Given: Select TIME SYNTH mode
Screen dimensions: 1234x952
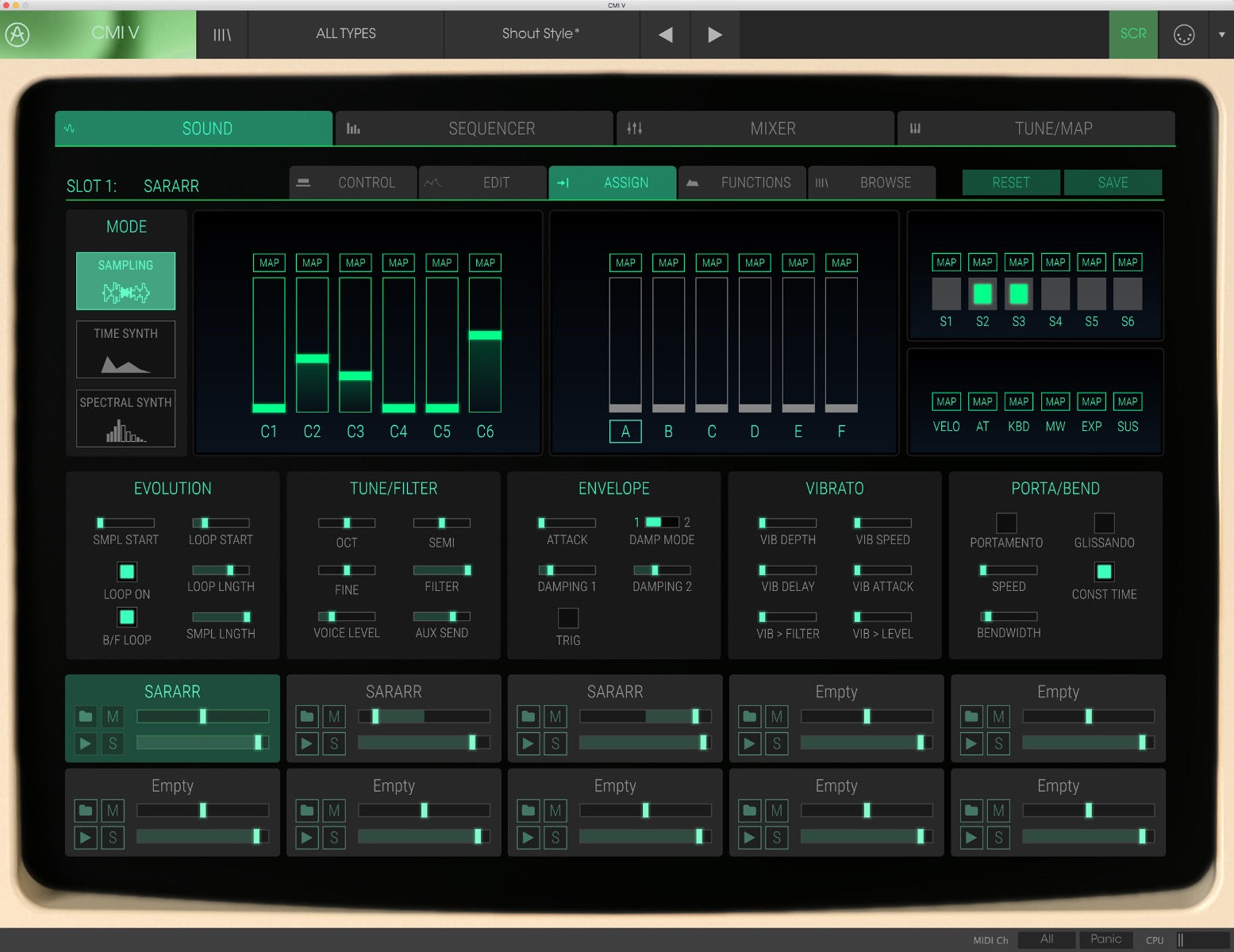Looking at the screenshot, I should tap(125, 349).
